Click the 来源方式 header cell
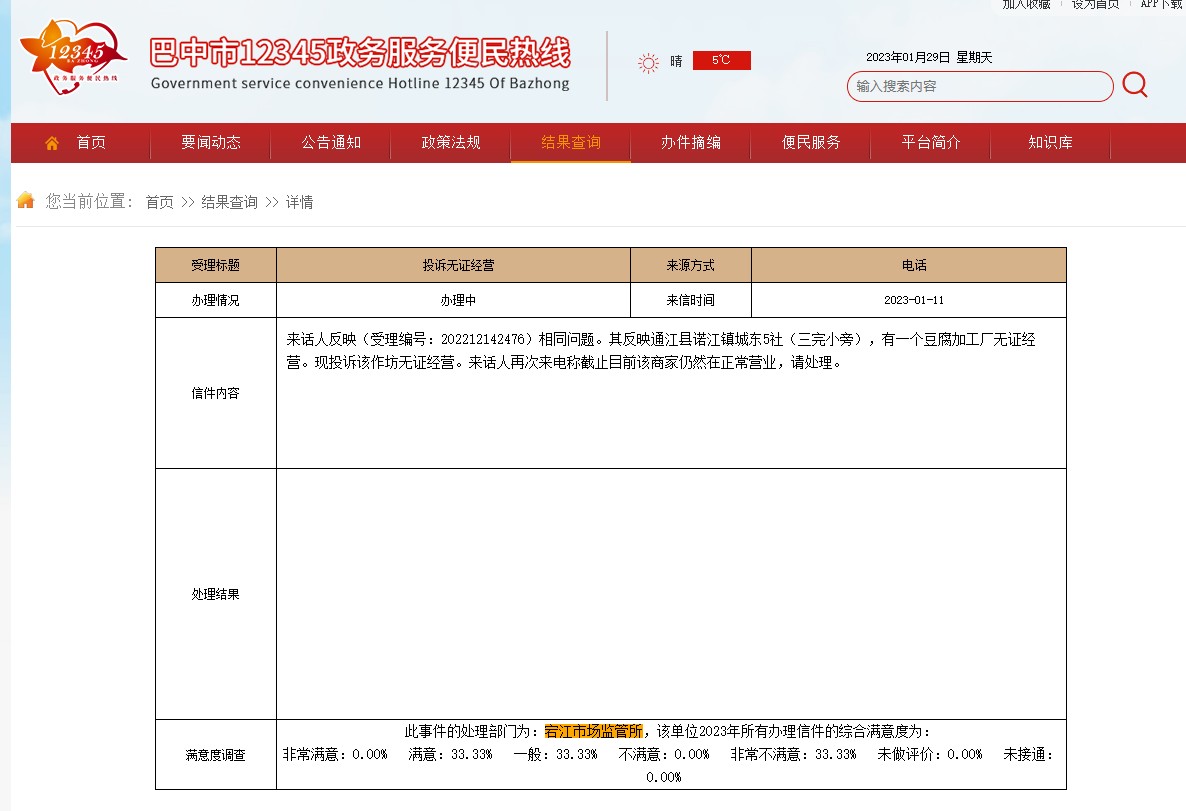This screenshot has width=1186, height=811. coord(691,266)
